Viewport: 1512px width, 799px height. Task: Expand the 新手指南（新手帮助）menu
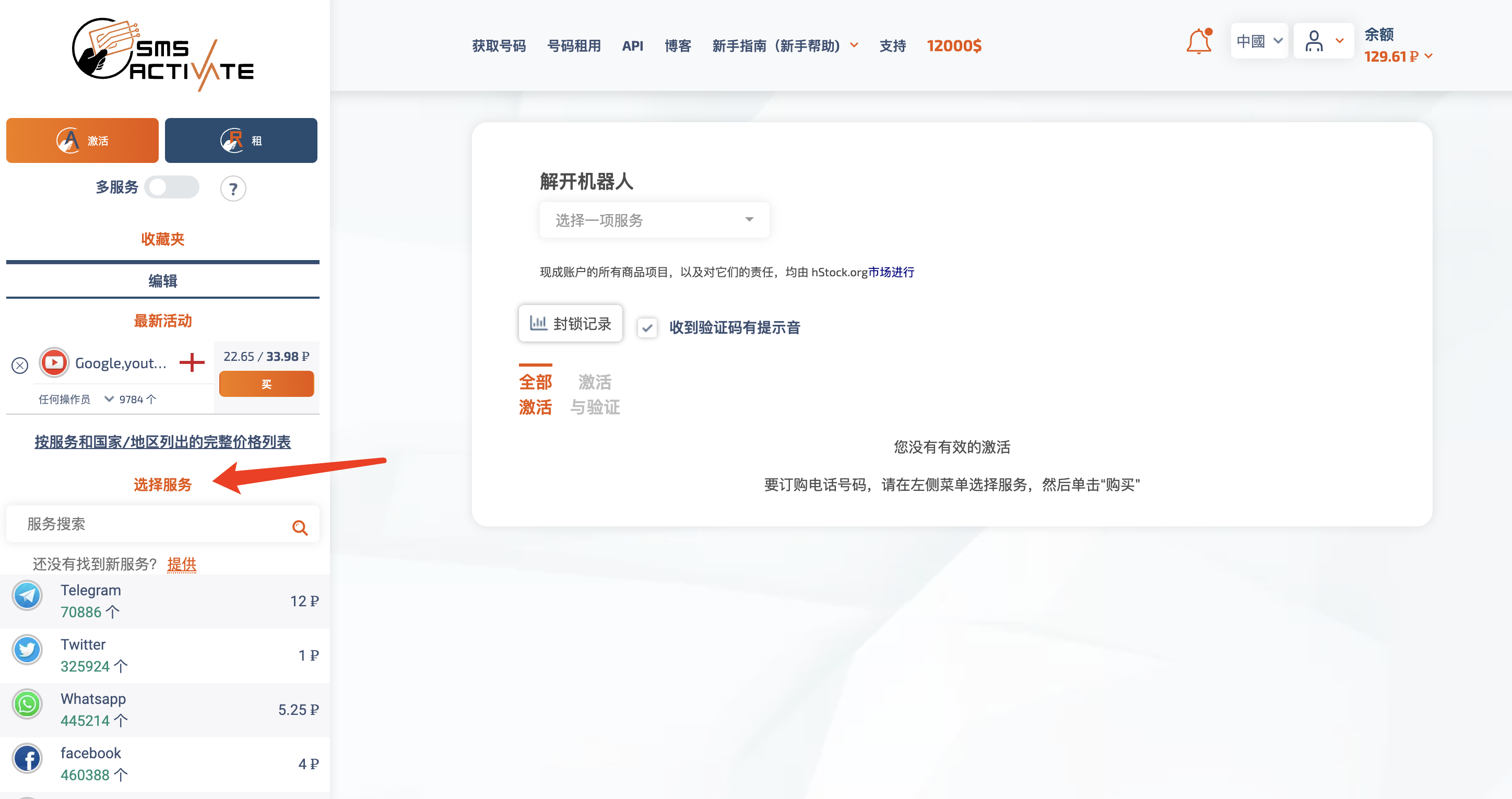click(785, 46)
